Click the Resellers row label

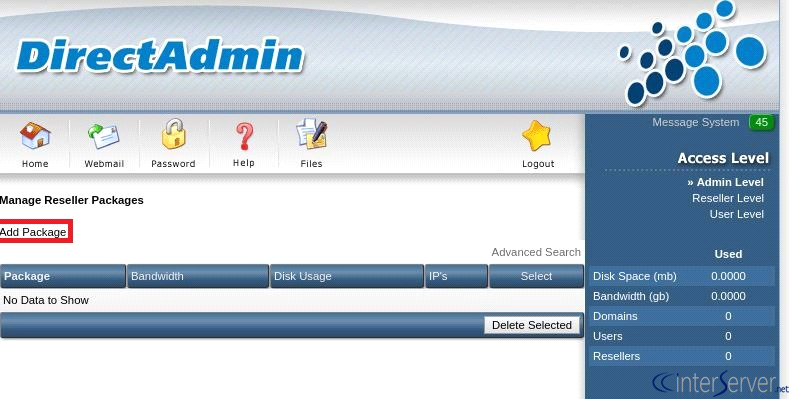pos(616,356)
